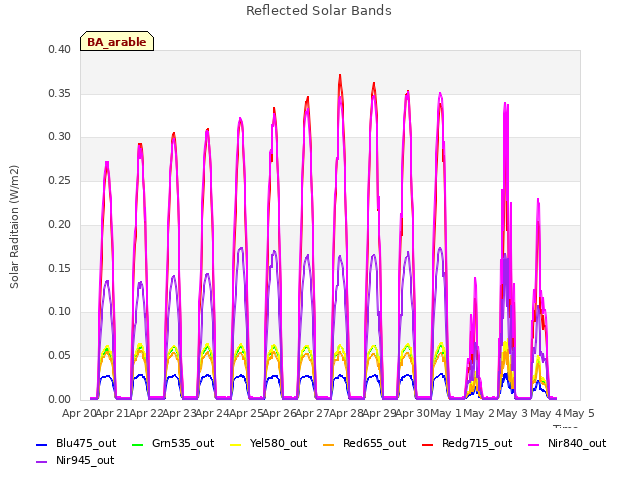Click the Nir945_out legend entry
Screen dimensions: 640x480
point(75,461)
